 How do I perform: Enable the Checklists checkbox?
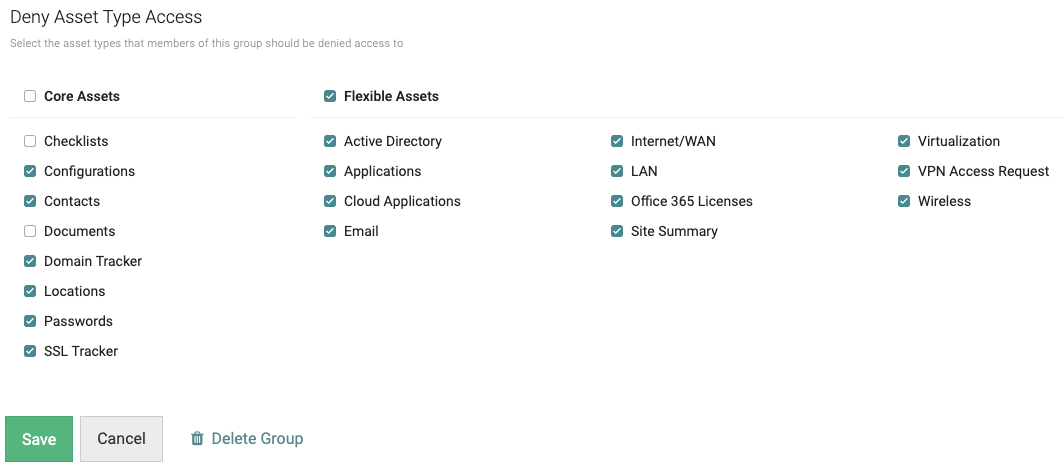tap(30, 142)
